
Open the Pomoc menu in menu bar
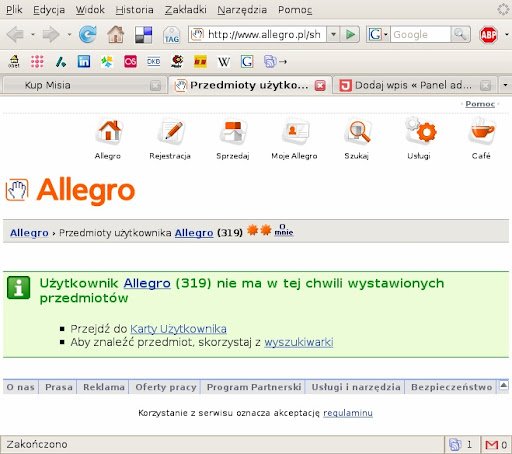[x=295, y=10]
